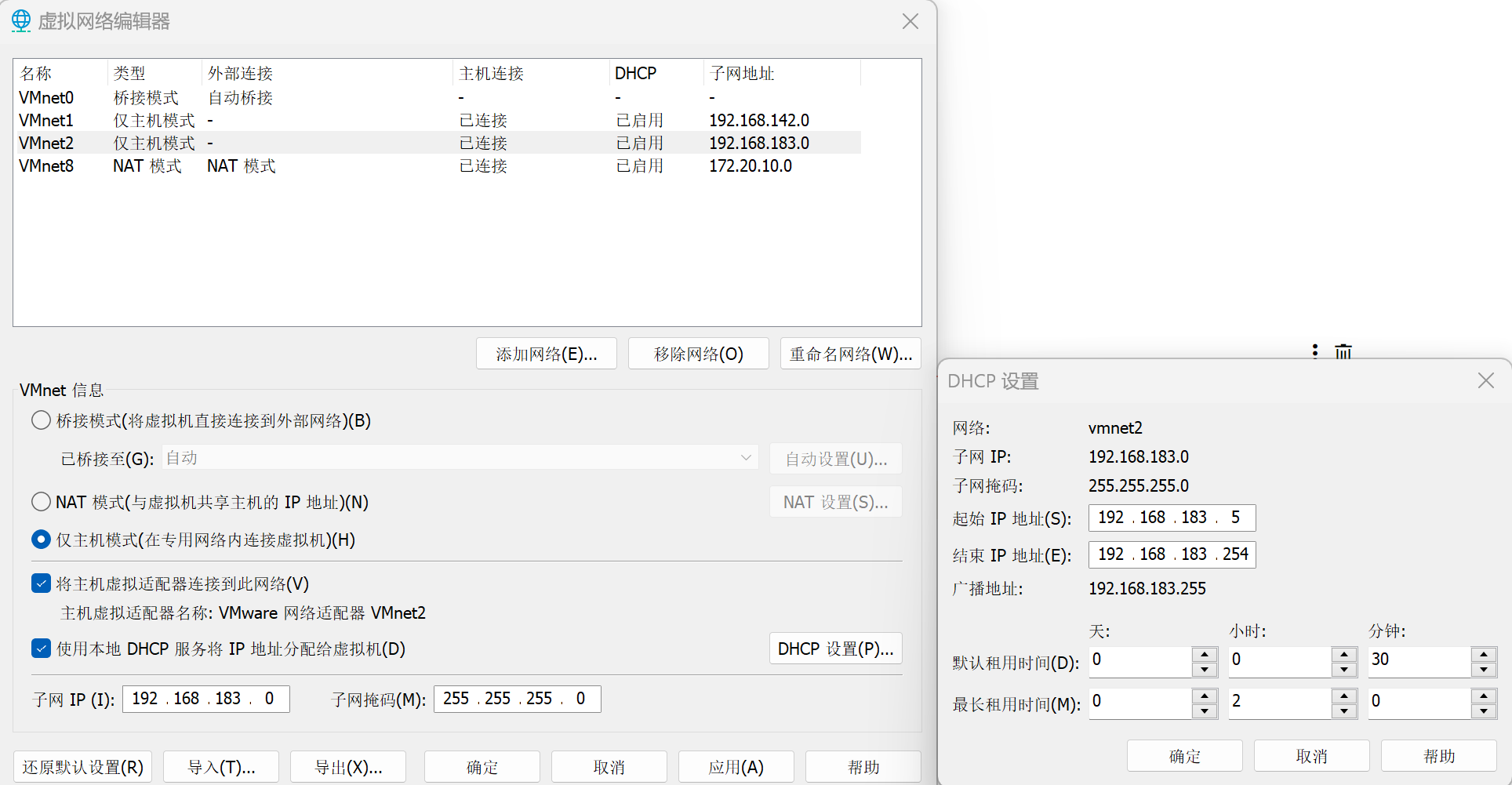
Task: Increase 默认租用时间 minutes with up arrow
Action: [x=1484, y=654]
